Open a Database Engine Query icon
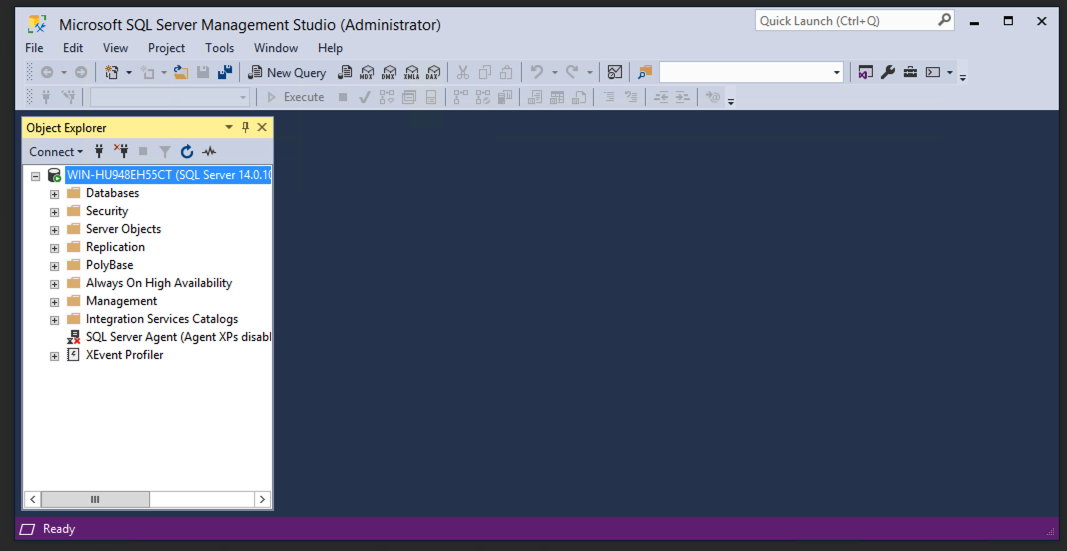Image resolution: width=1067 pixels, height=551 pixels. click(346, 72)
